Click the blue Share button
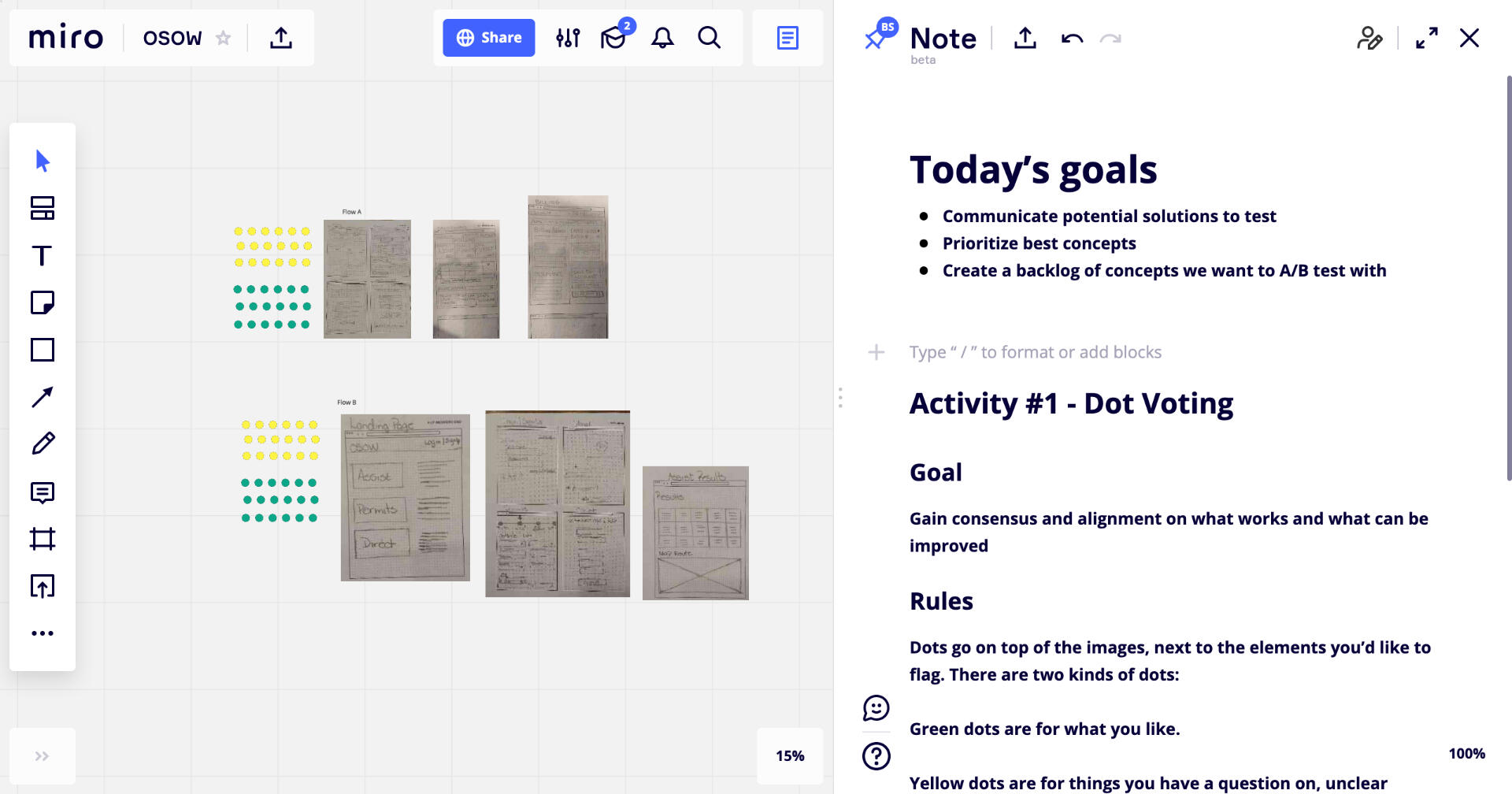The image size is (1512, 794). pos(488,38)
